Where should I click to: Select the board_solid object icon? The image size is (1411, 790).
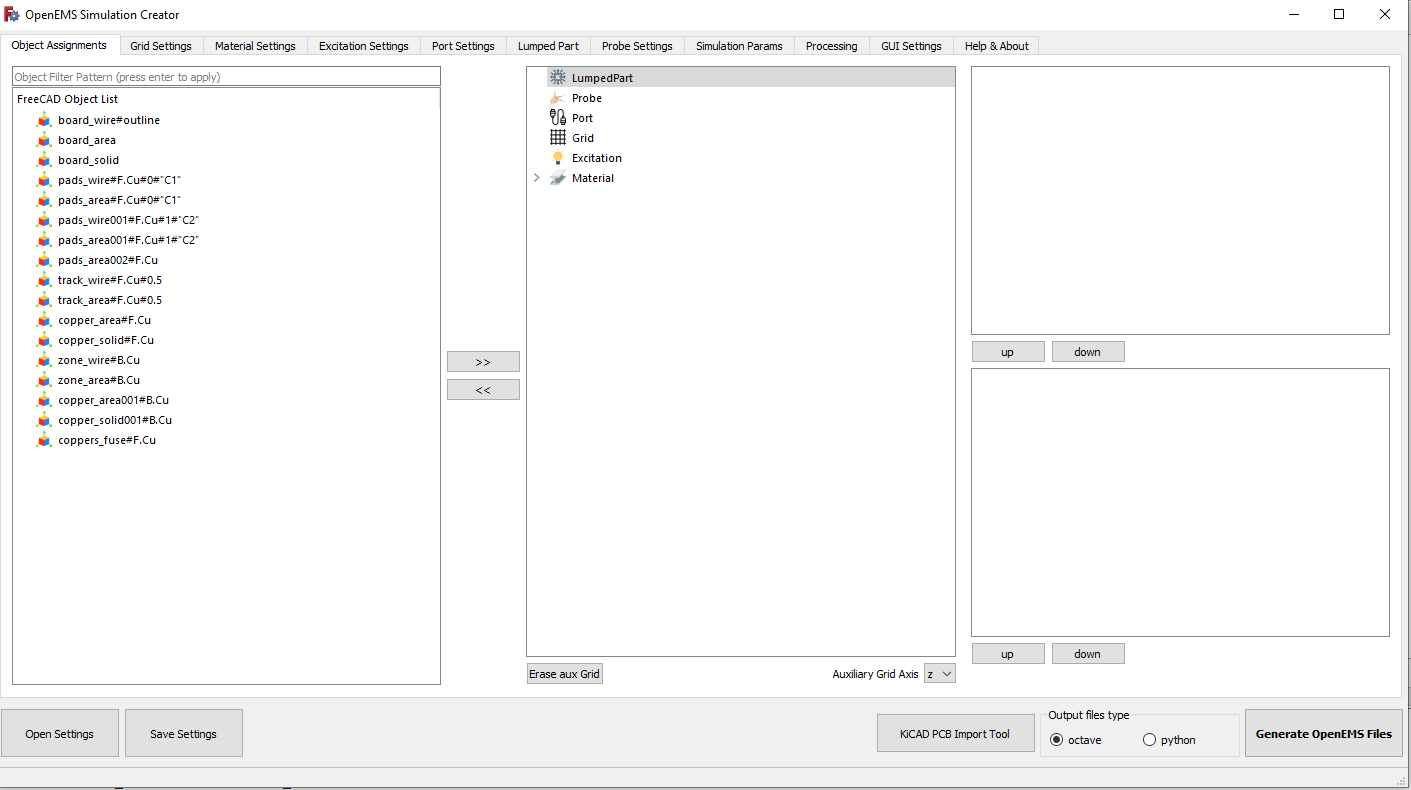coord(43,160)
